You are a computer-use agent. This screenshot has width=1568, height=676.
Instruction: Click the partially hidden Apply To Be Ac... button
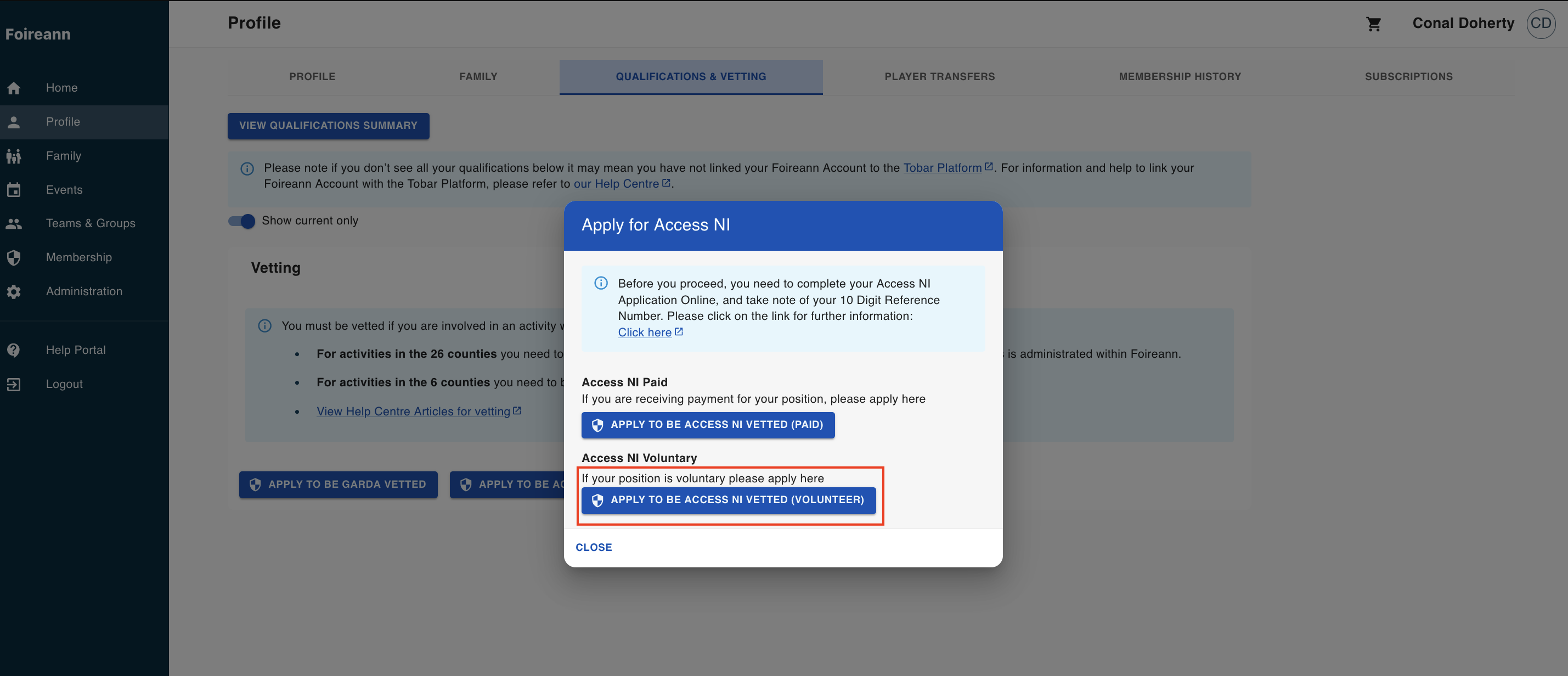[507, 485]
